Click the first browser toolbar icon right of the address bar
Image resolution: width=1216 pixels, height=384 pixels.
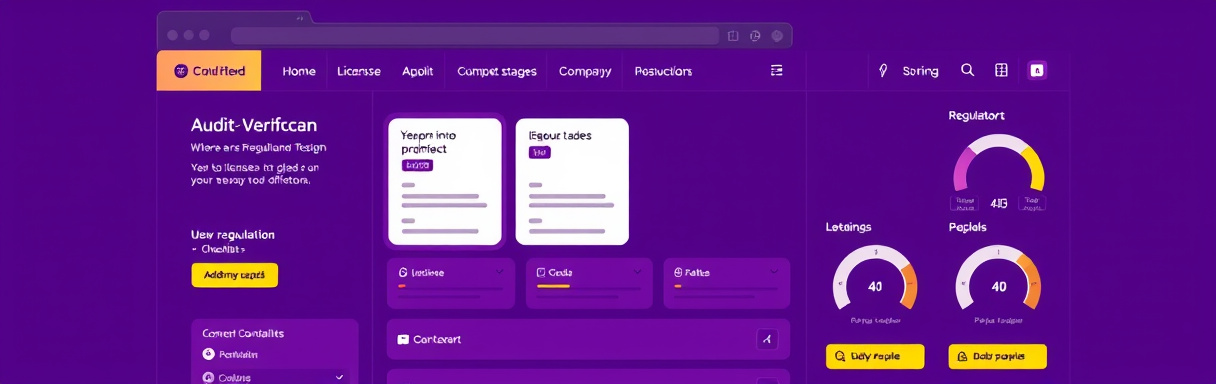(x=733, y=35)
